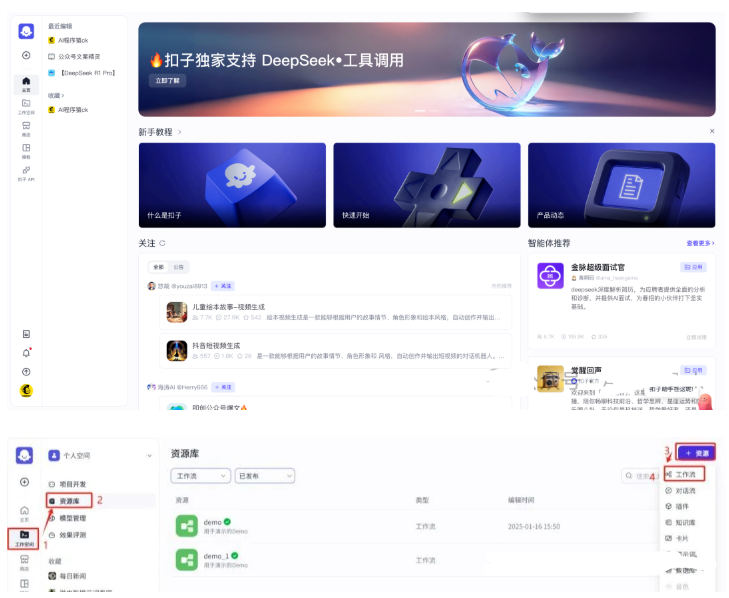
Task: Open the 快速开始 tutorial card
Action: [427, 185]
